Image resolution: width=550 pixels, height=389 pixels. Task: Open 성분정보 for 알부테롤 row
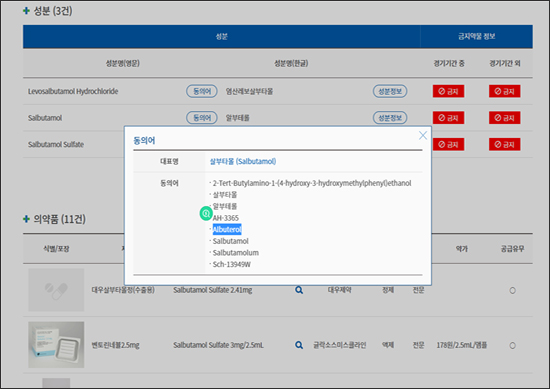tap(390, 118)
